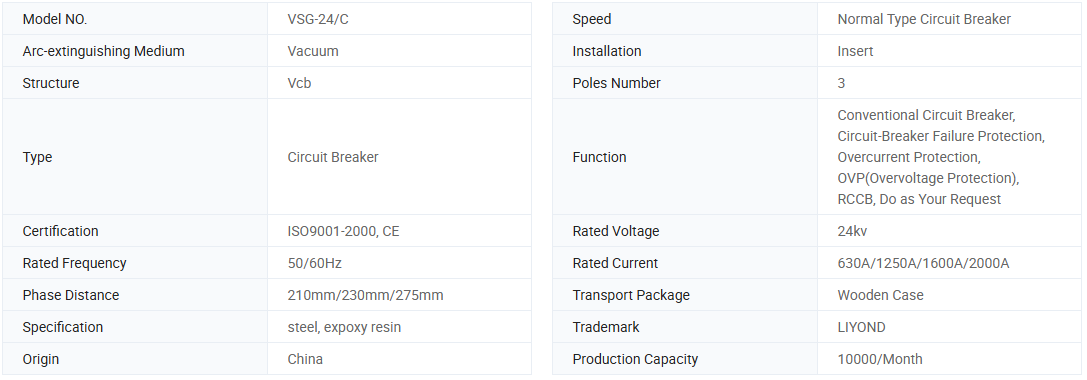Image resolution: width=1087 pixels, height=380 pixels.
Task: Click the 210mm/230mm/275mm phase distance value
Action: pyautogui.click(x=365, y=295)
